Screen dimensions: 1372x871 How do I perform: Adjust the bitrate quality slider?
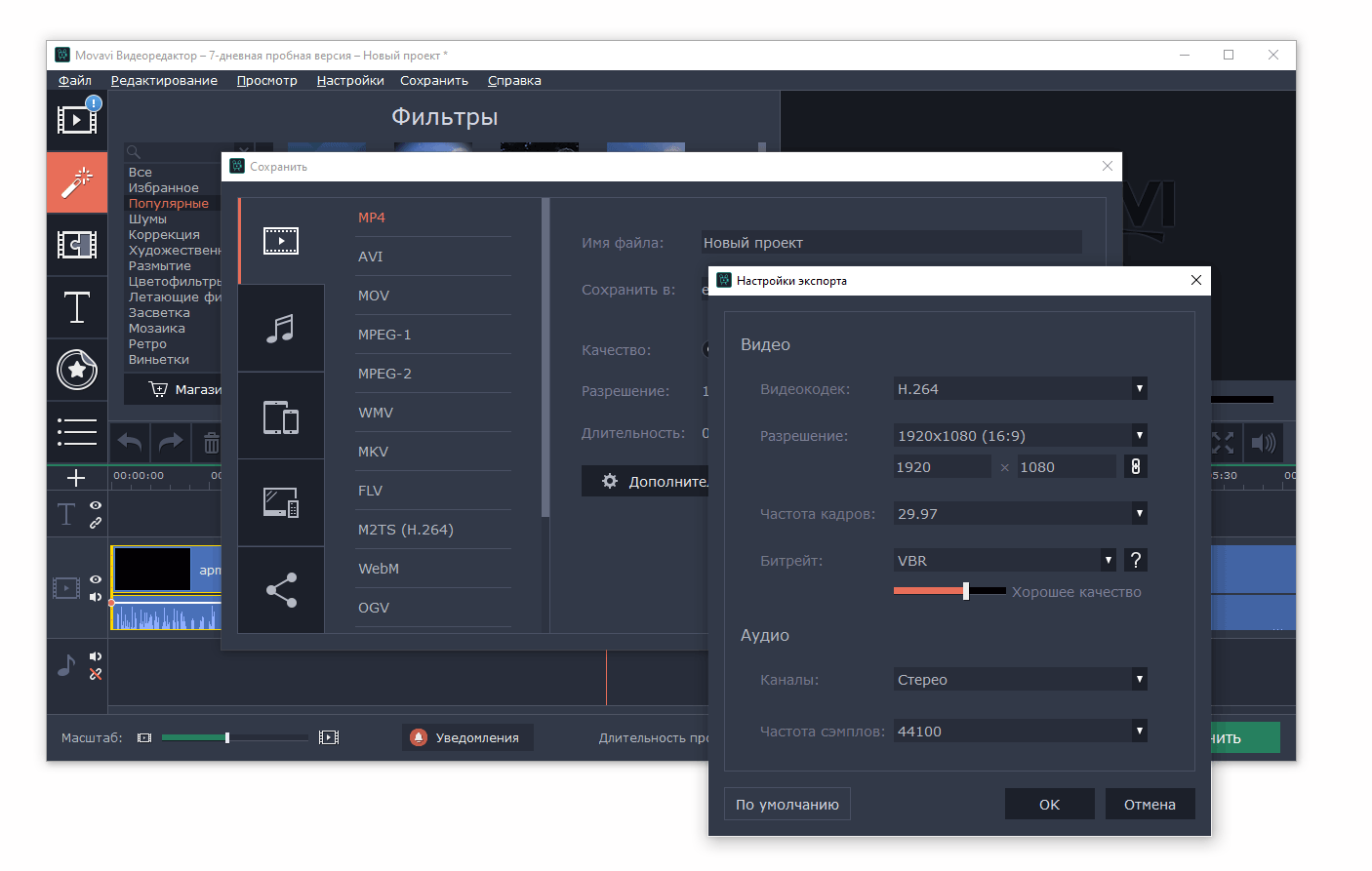[965, 591]
